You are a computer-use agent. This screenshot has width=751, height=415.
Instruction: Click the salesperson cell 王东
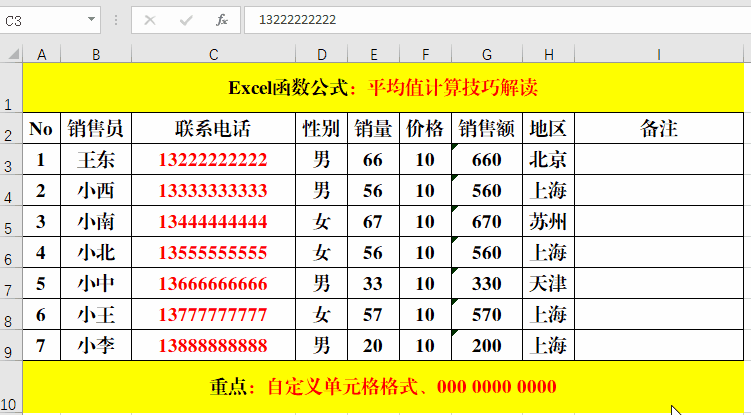click(x=96, y=160)
